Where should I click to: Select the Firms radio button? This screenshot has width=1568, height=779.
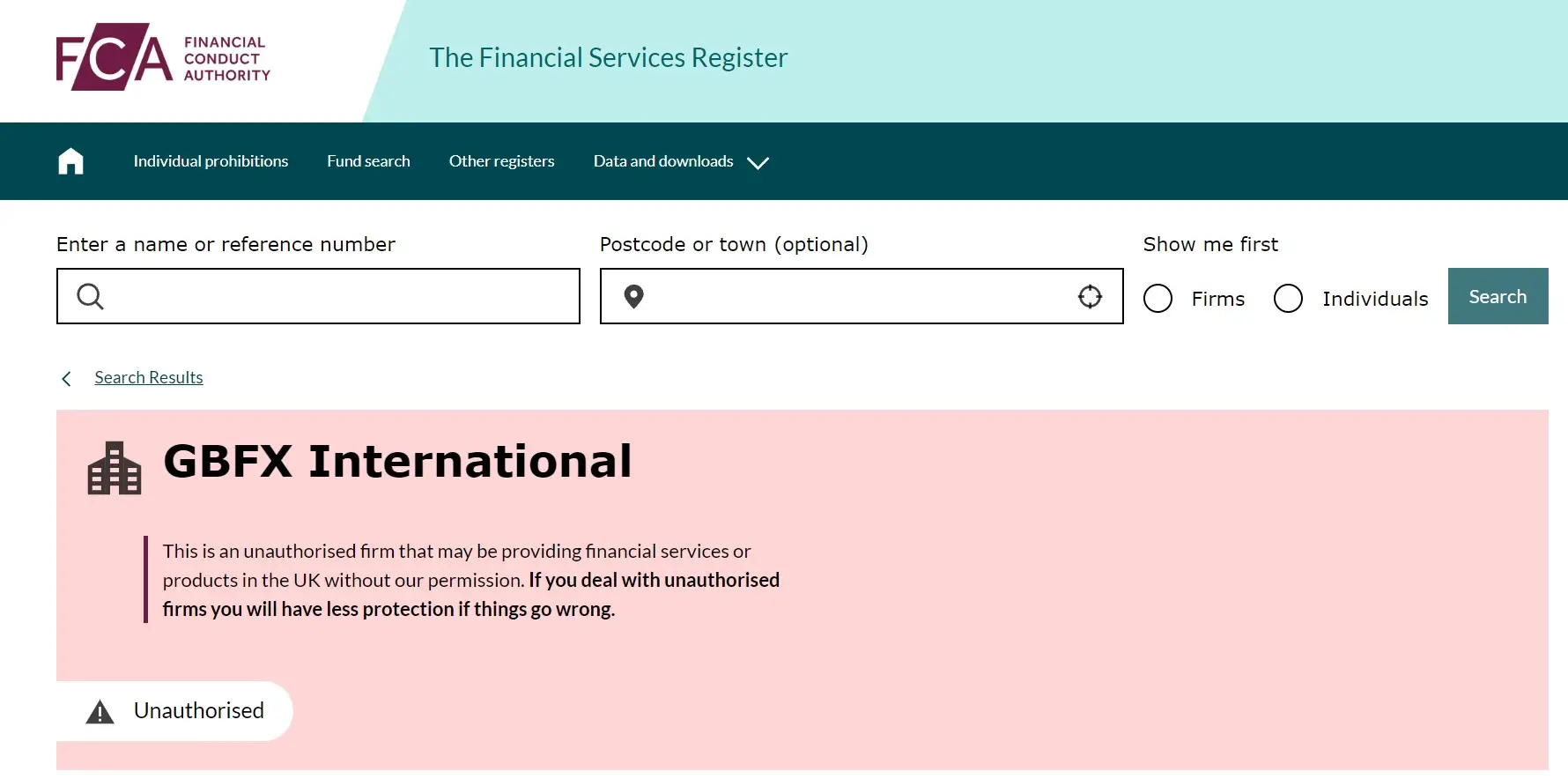click(x=1158, y=299)
